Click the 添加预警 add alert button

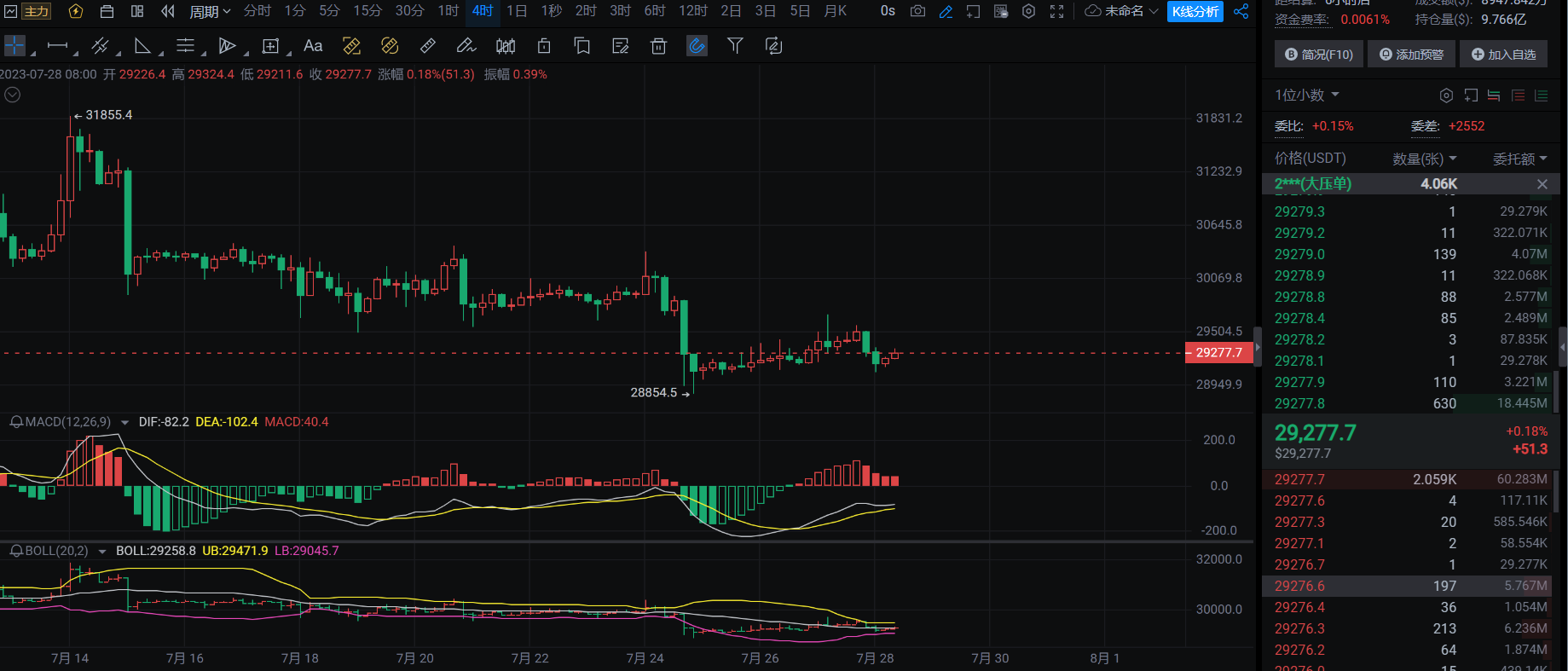click(x=1411, y=55)
